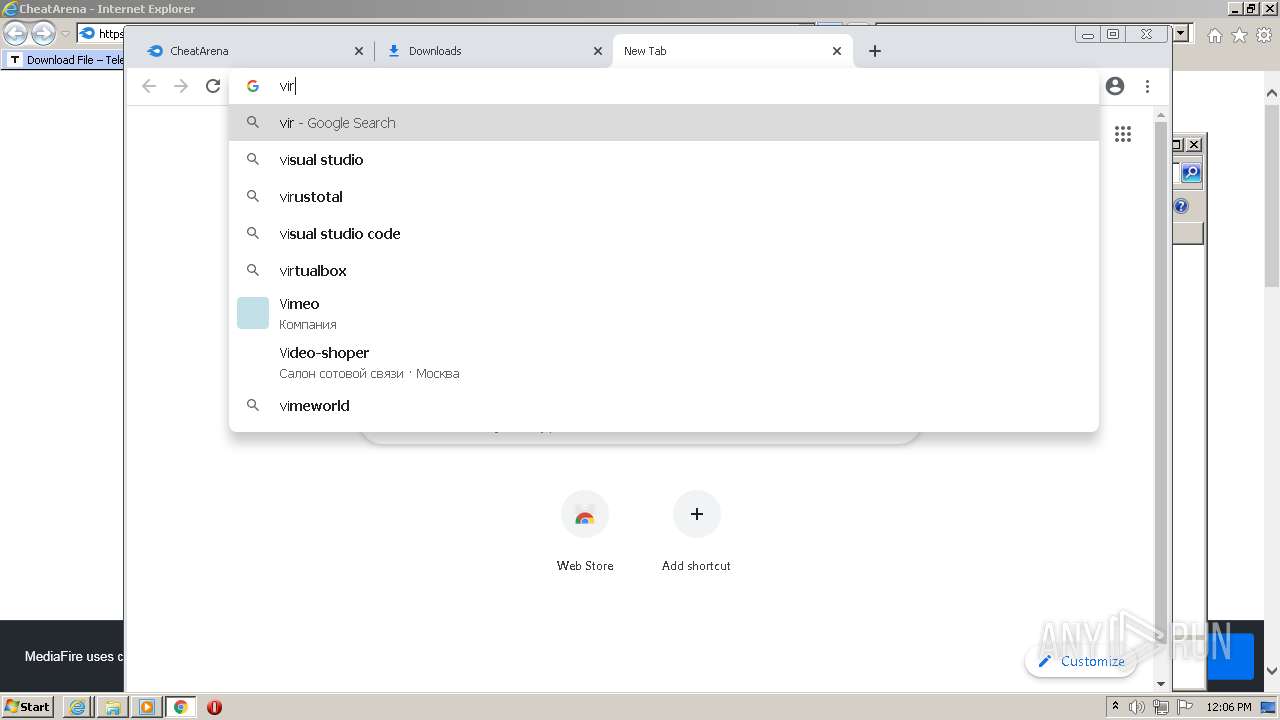Screen dimensions: 1280x720
Task: Expand the IE address bar dropdown arrow
Action: pyautogui.click(x=1181, y=33)
